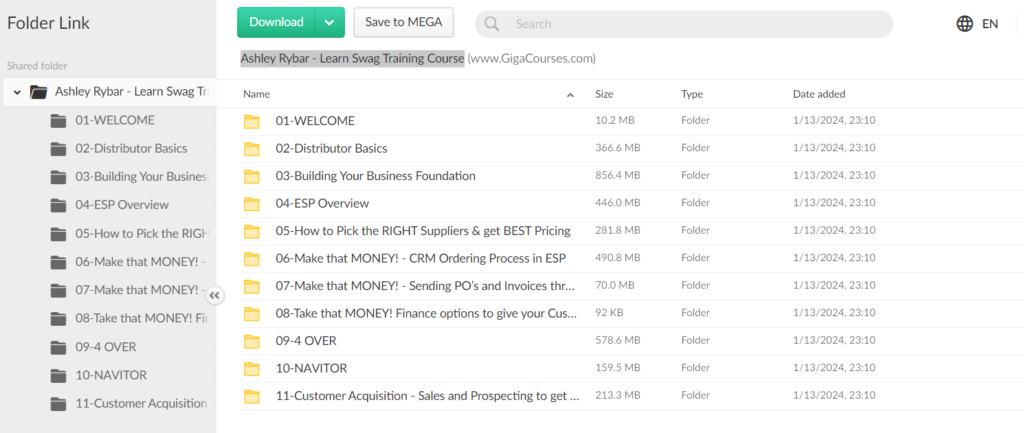
Task: Click the 02-Distributor Basics folder icon in list
Action: pos(251,149)
